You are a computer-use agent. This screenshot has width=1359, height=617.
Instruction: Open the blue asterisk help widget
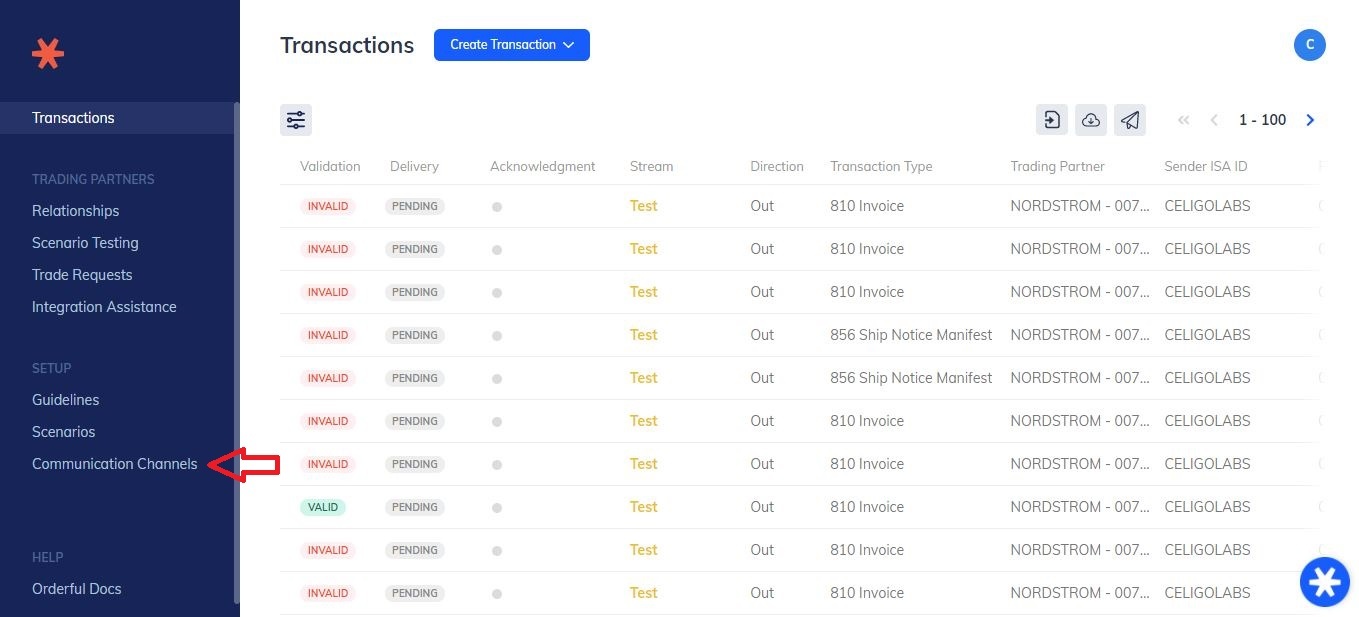[x=1325, y=582]
